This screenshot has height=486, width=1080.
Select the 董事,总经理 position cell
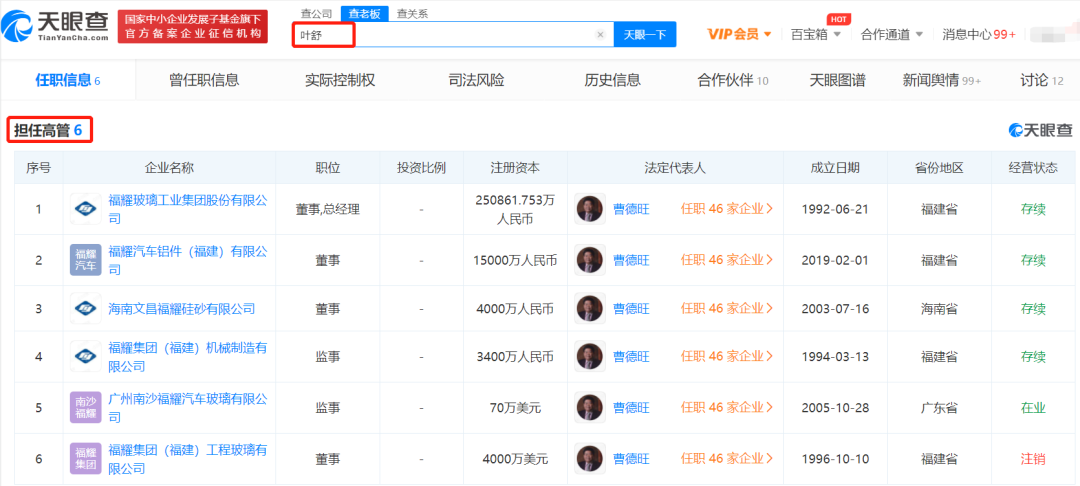328,209
